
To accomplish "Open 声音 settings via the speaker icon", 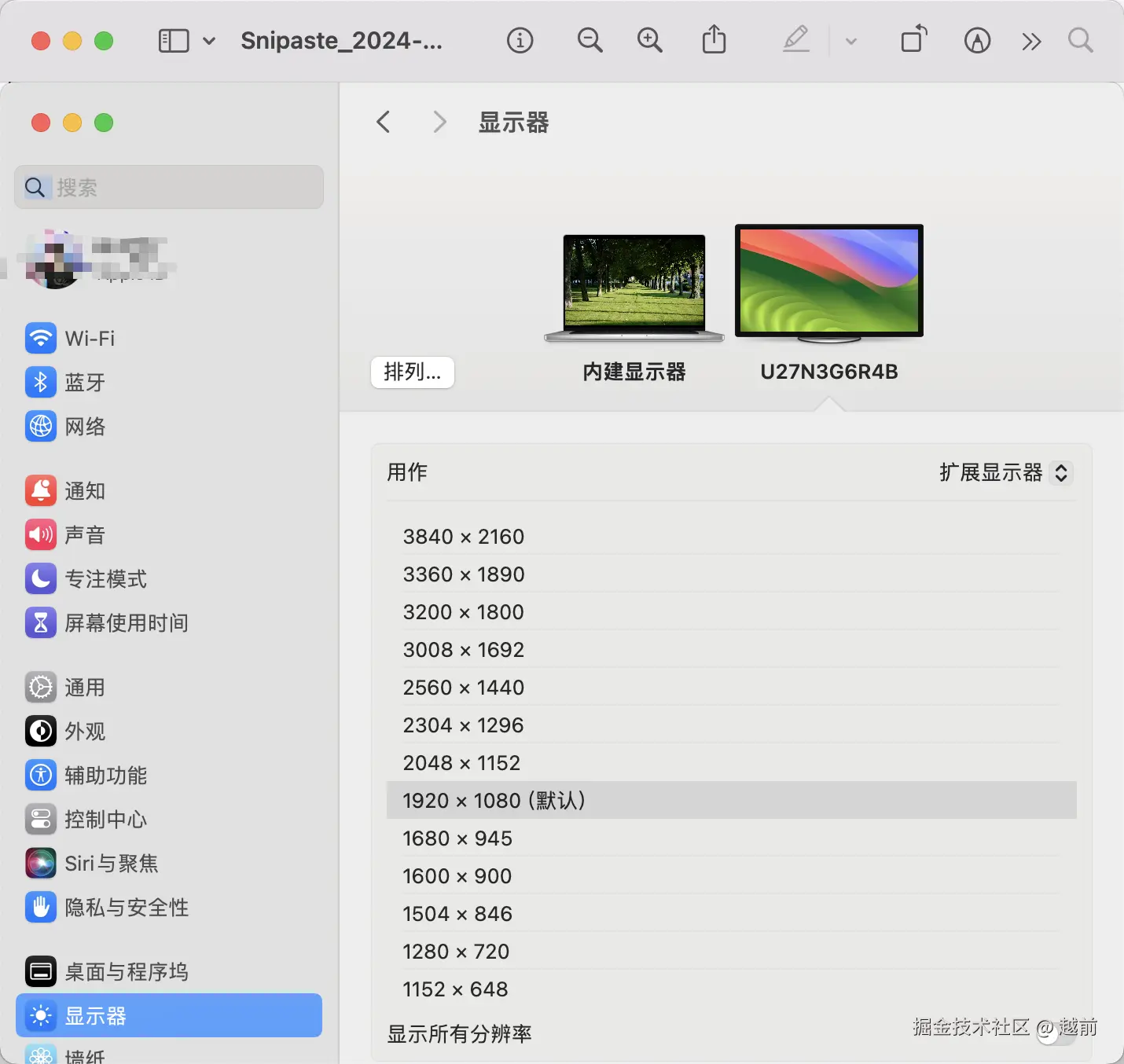I will click(x=40, y=535).
